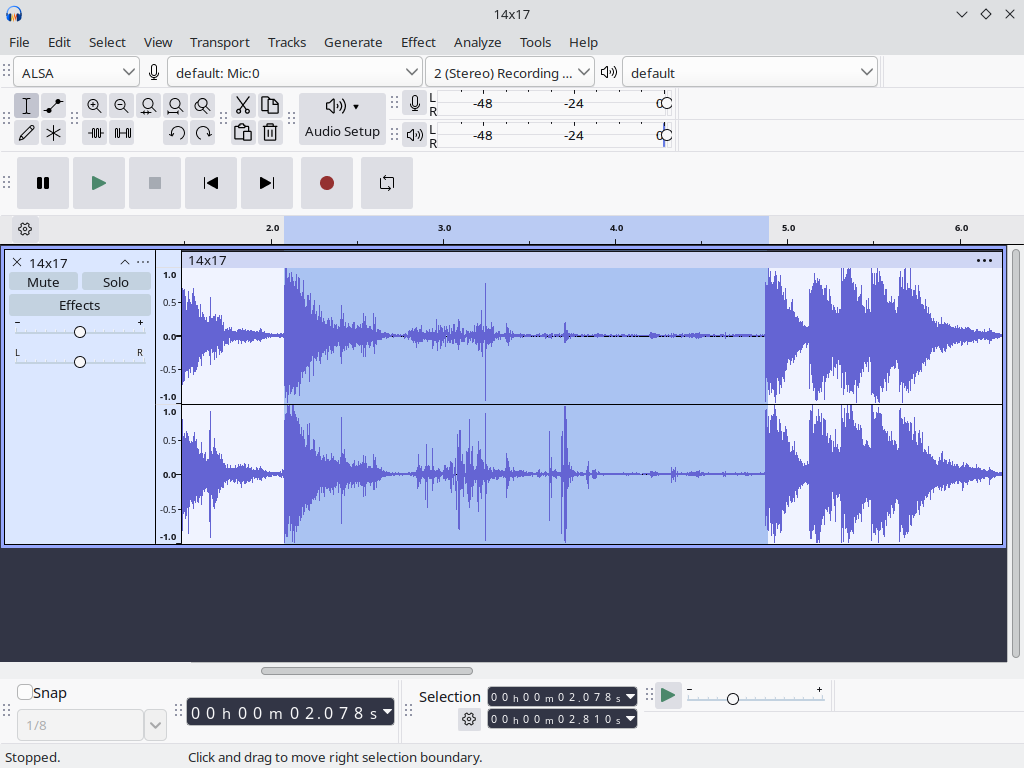Solo the 14x17 track

pyautogui.click(x=116, y=282)
